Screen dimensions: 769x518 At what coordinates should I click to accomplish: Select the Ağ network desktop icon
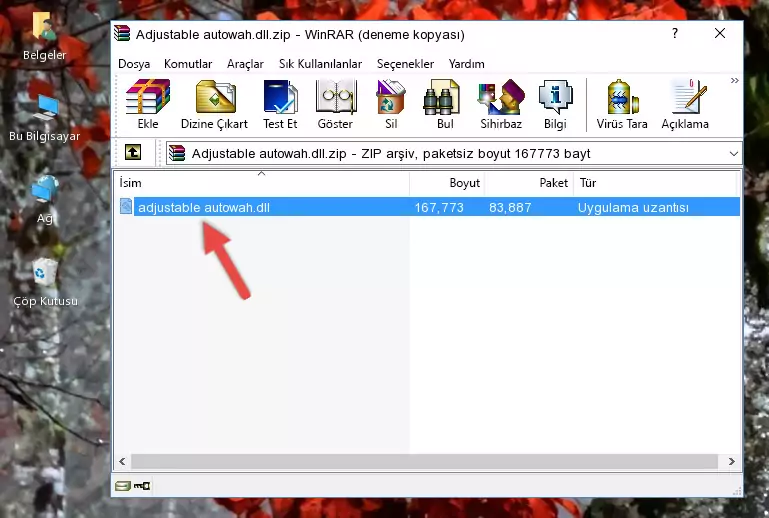click(x=45, y=200)
